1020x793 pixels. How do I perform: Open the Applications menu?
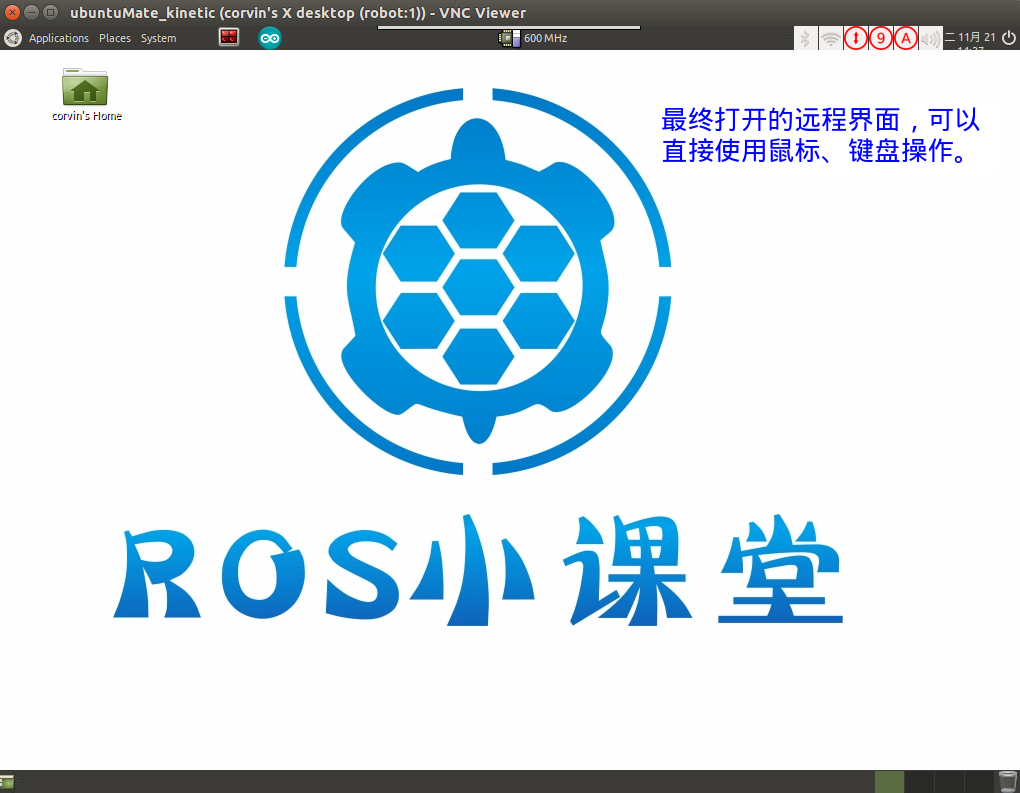tap(59, 38)
